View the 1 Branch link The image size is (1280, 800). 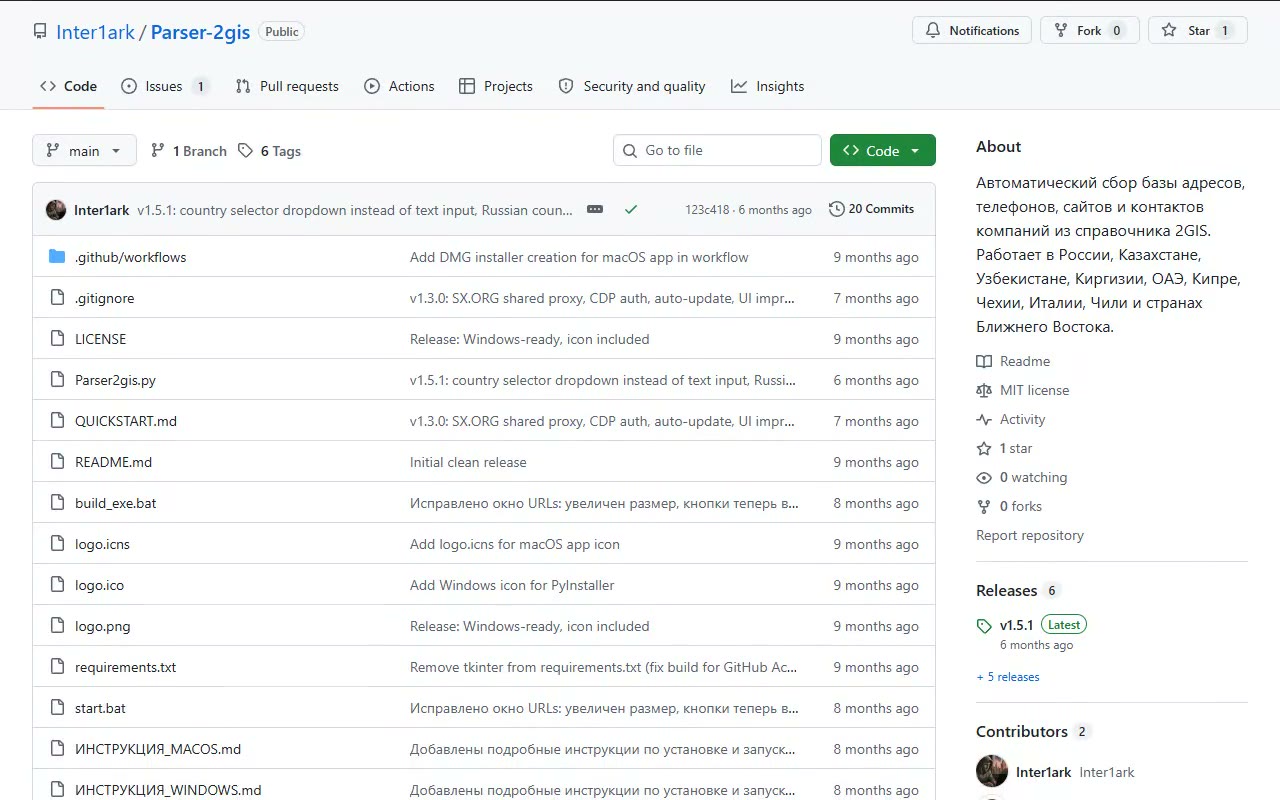[x=189, y=151]
